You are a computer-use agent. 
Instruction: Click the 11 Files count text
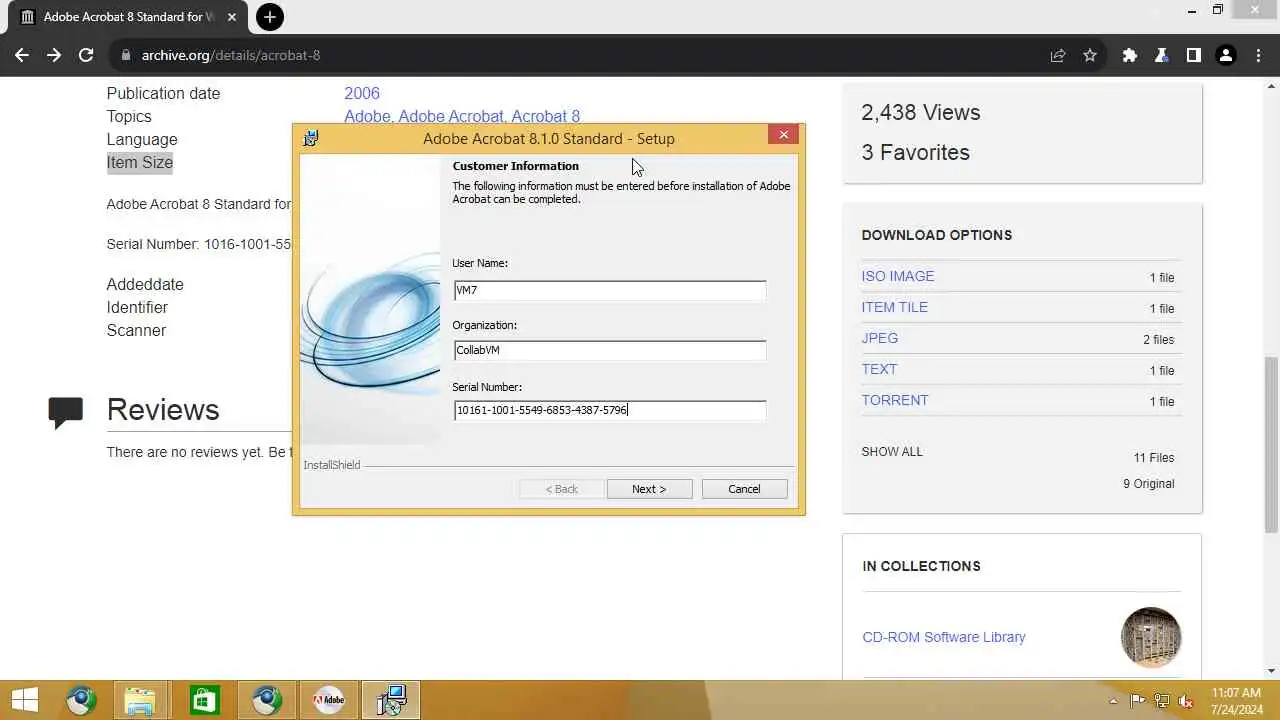tap(1154, 458)
